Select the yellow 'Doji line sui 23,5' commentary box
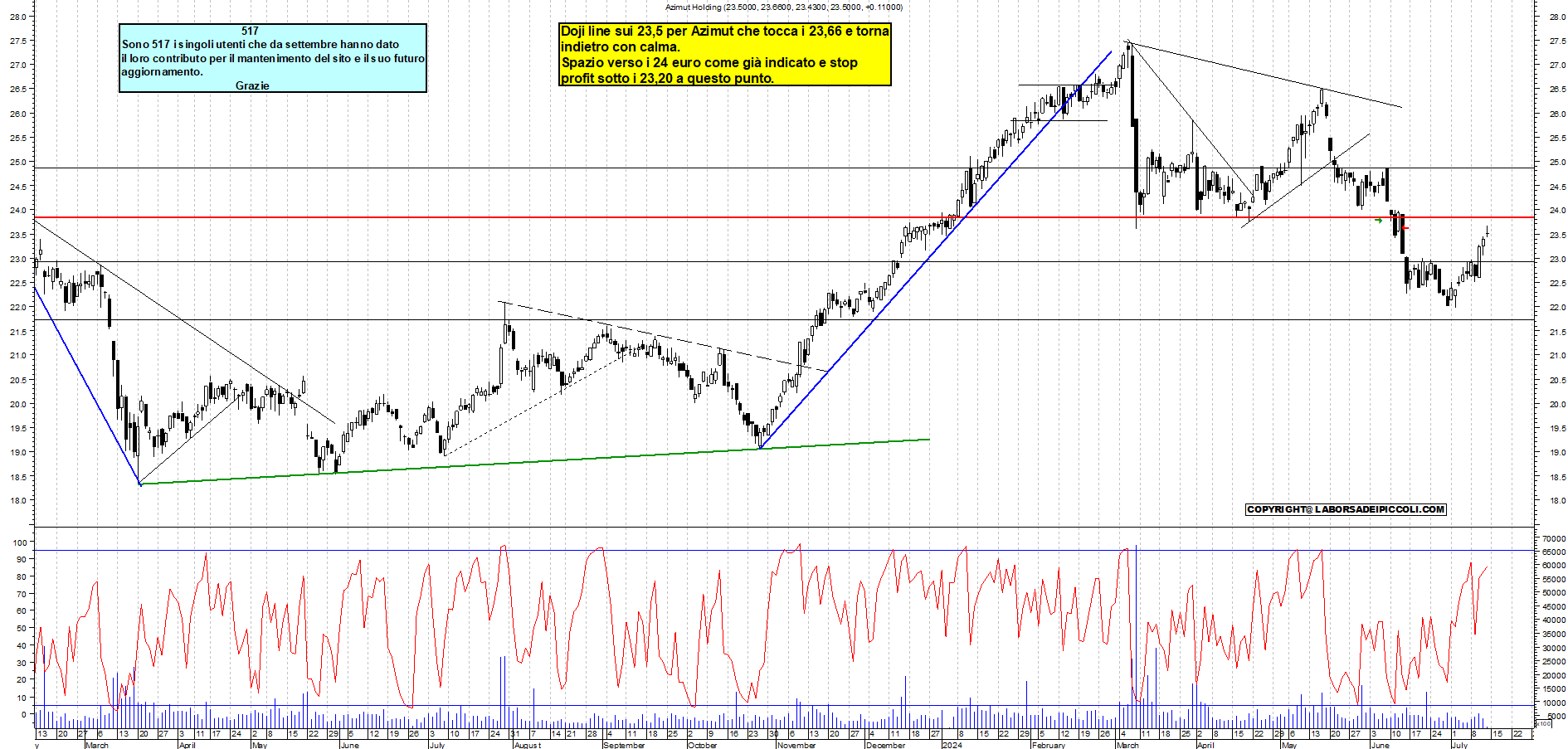 point(725,55)
